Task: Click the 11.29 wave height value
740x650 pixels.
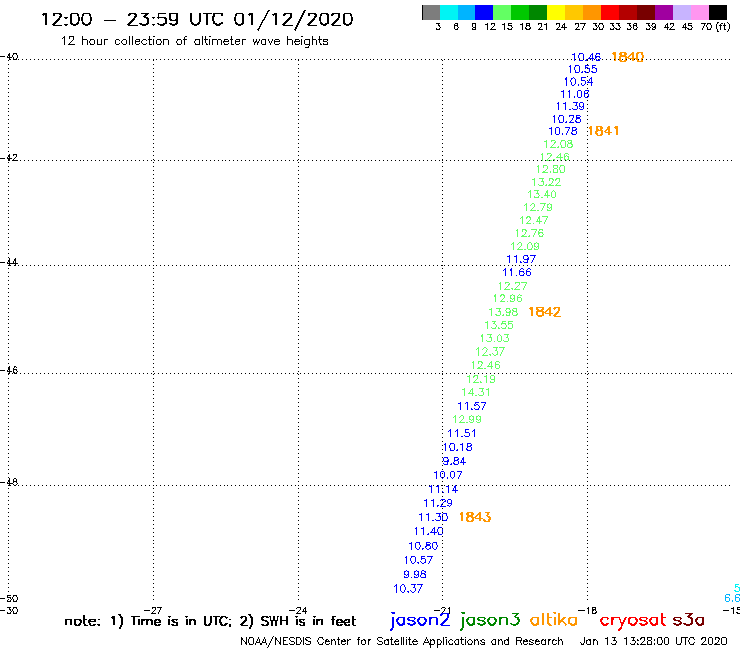Action: point(438,503)
